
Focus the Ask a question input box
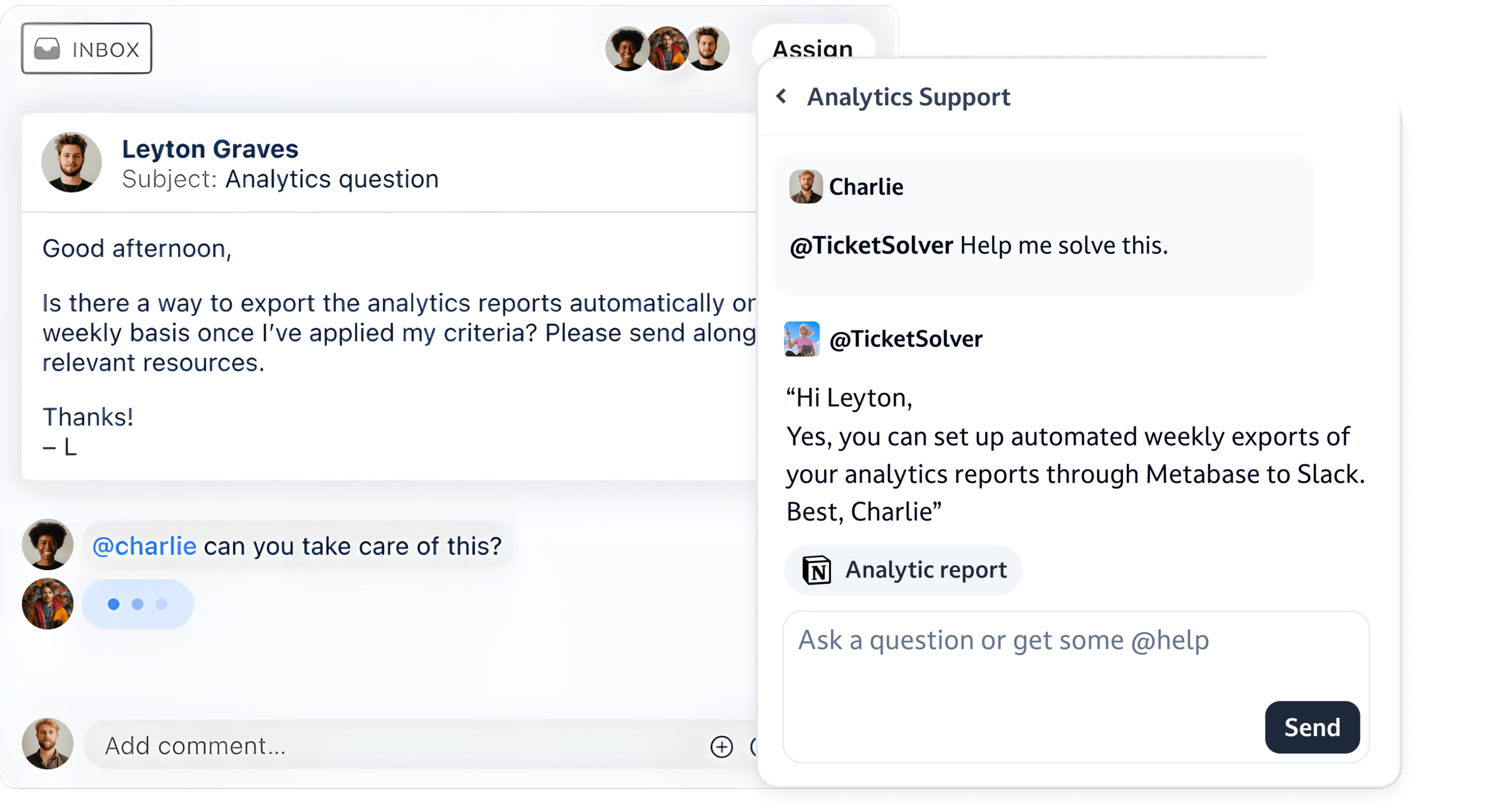click(1075, 687)
